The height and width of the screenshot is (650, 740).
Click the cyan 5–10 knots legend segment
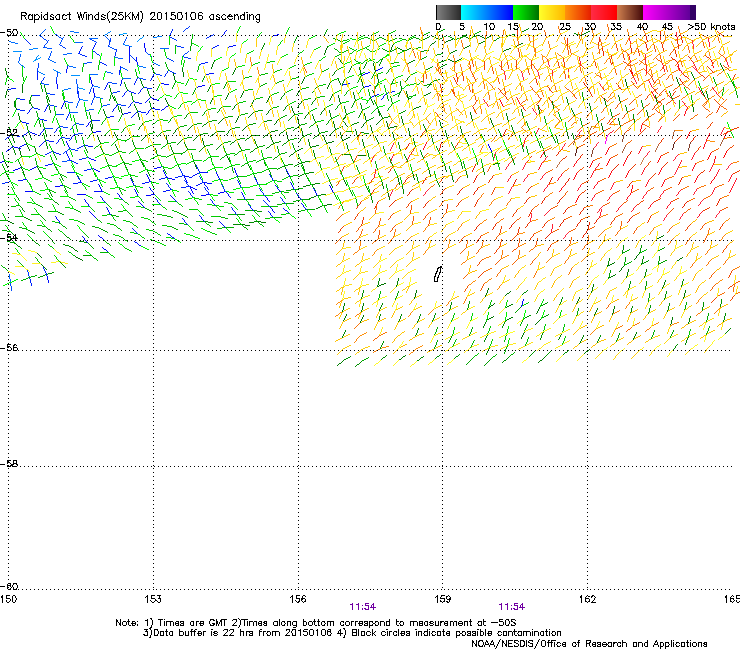click(x=474, y=12)
